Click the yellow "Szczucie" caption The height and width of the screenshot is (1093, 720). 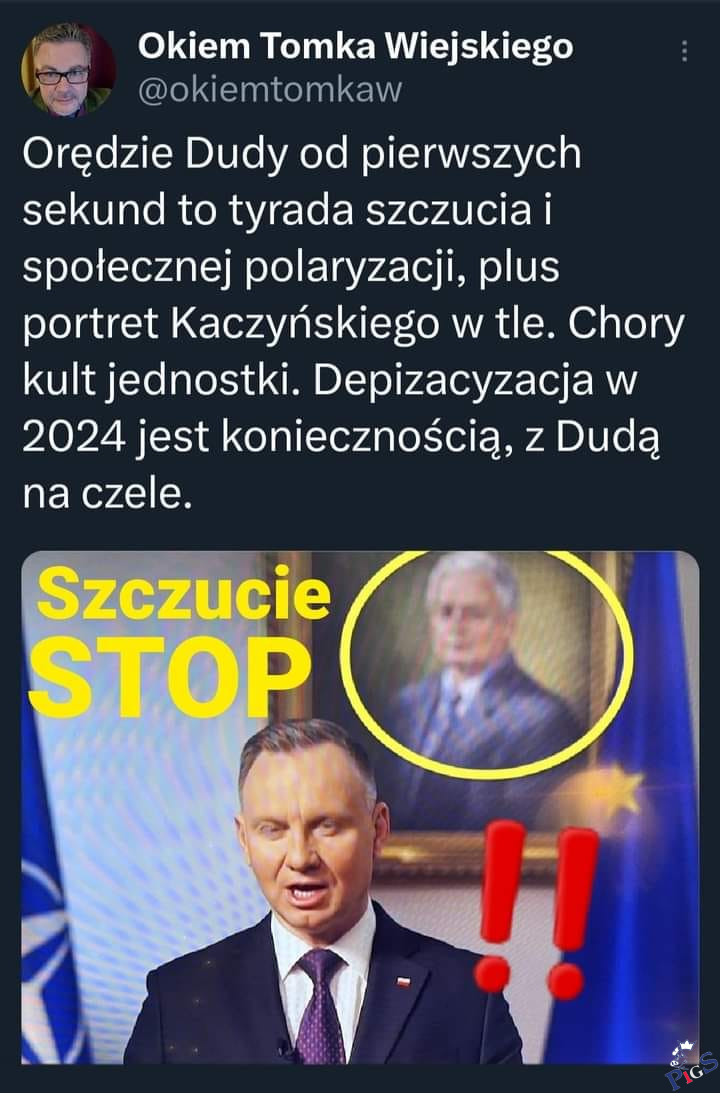(x=183, y=593)
